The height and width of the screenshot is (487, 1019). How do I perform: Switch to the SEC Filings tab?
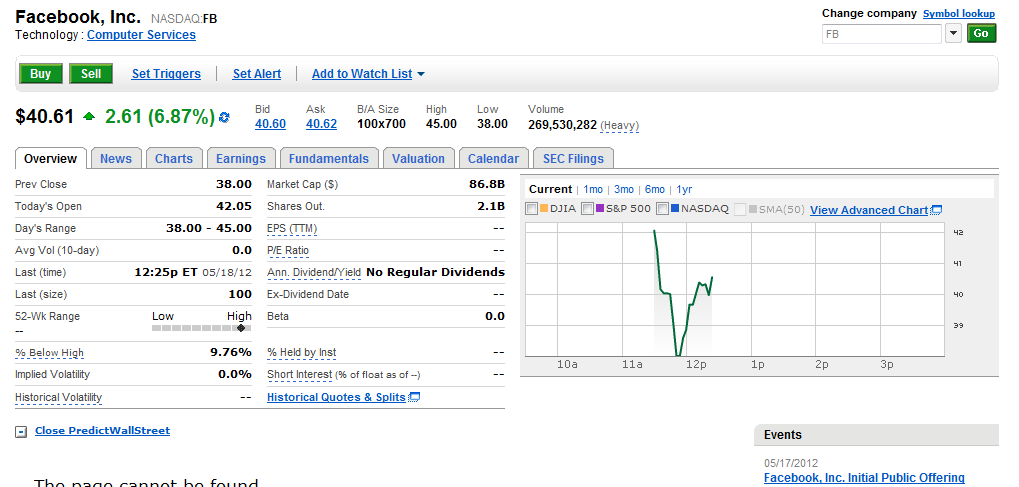[573, 159]
